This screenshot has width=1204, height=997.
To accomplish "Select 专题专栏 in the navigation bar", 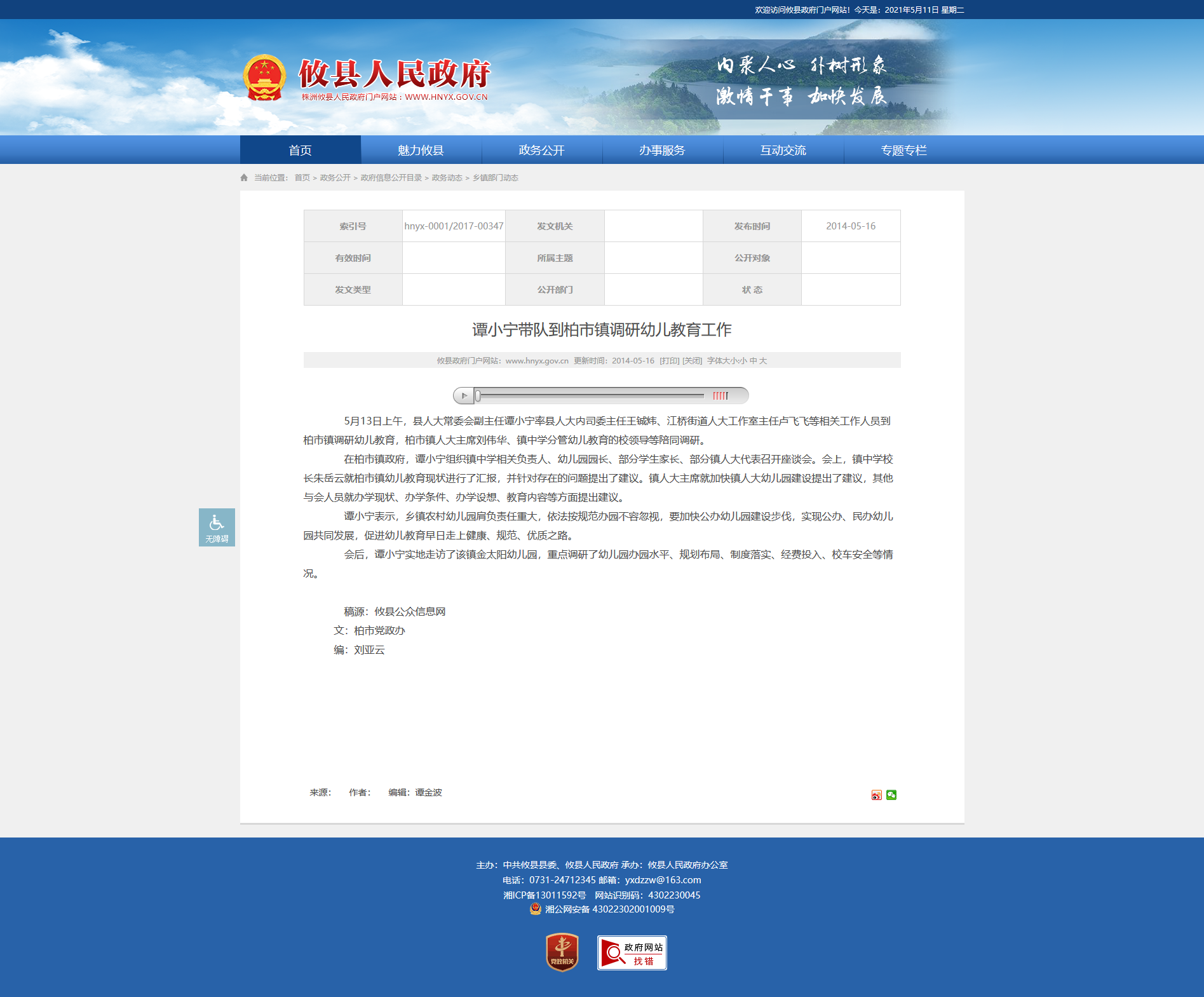I will coord(903,150).
